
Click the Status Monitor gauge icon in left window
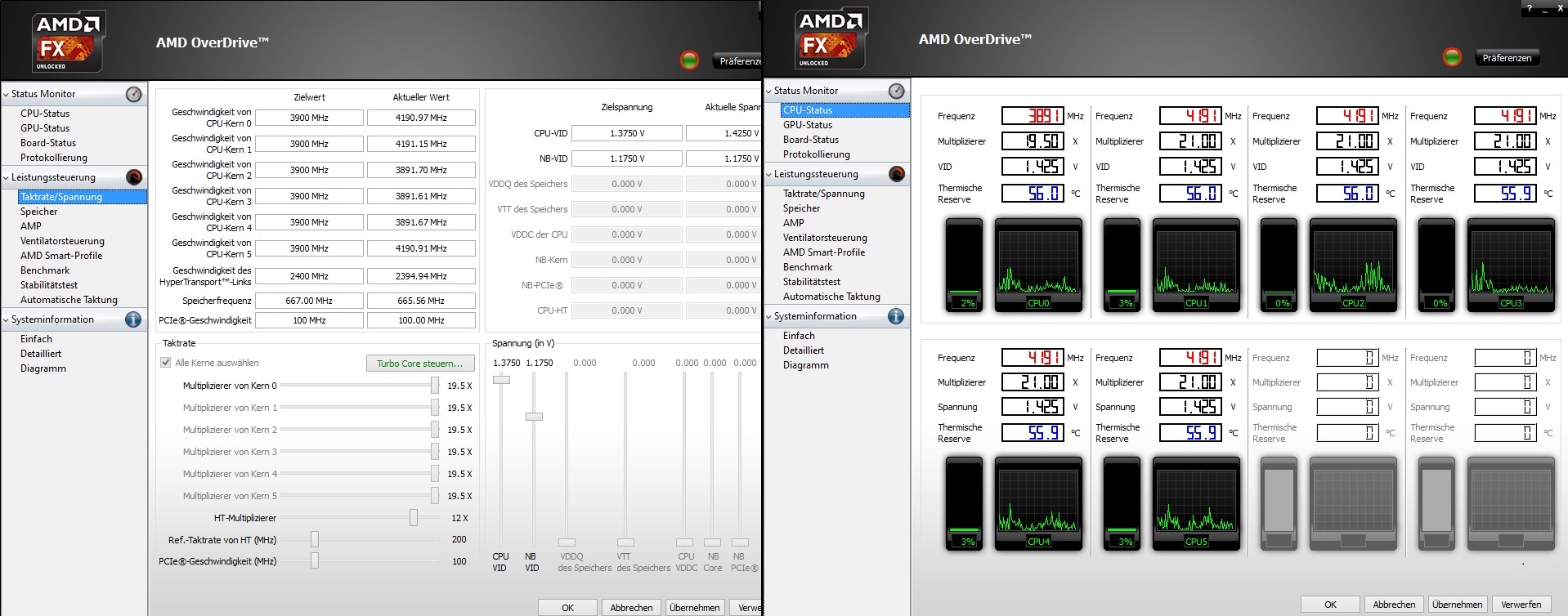click(x=134, y=94)
